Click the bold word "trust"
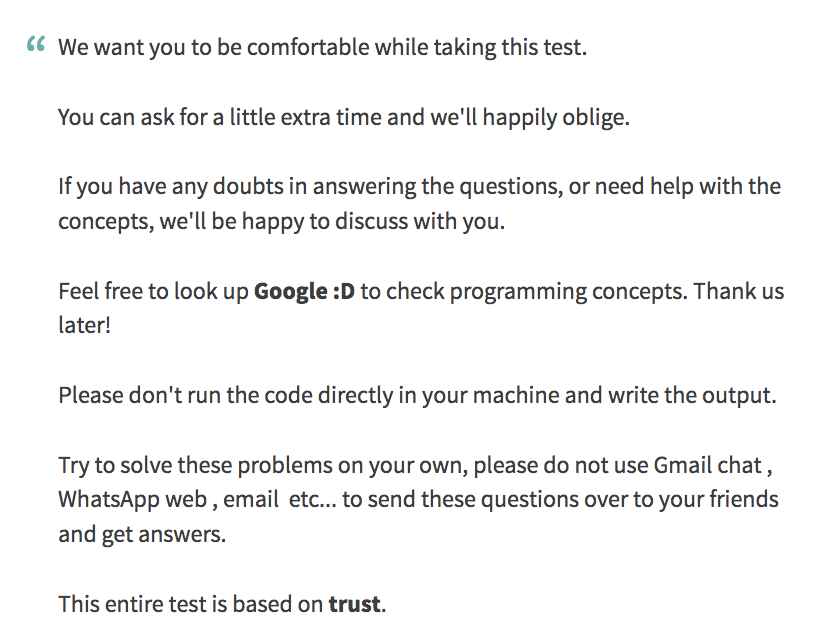 click(x=354, y=604)
